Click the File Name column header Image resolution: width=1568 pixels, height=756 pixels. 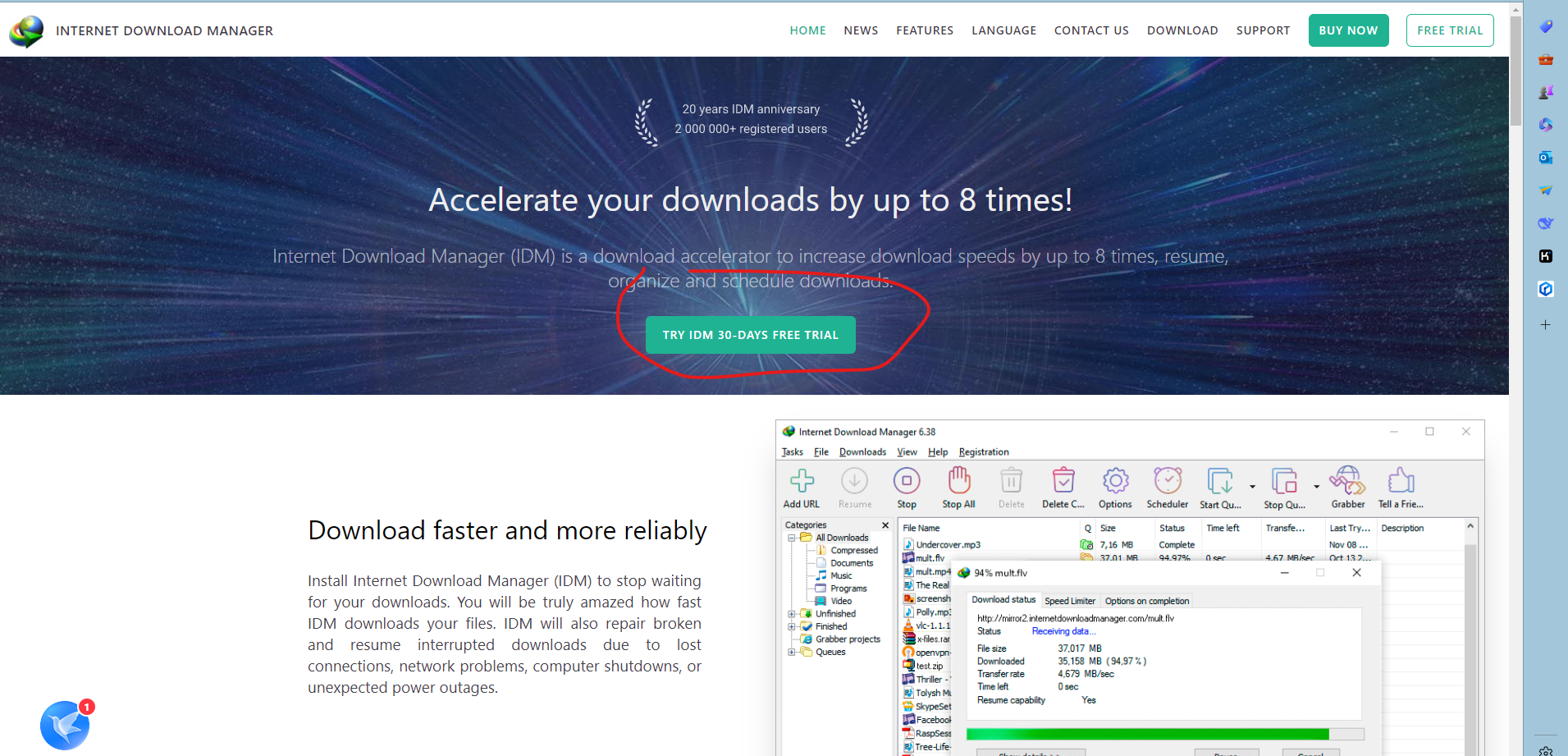pos(990,529)
